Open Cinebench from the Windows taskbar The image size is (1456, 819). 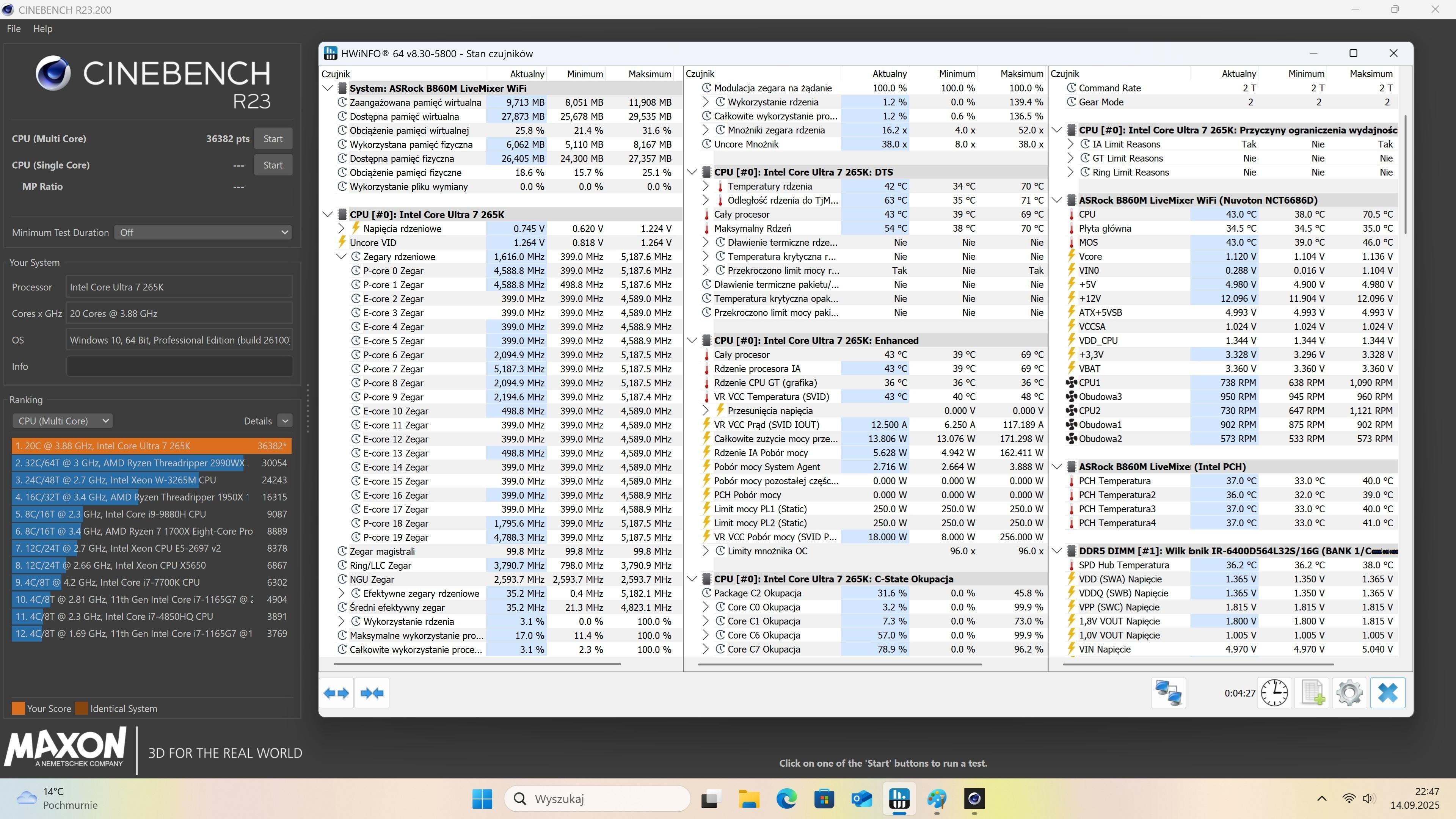pyautogui.click(x=974, y=799)
